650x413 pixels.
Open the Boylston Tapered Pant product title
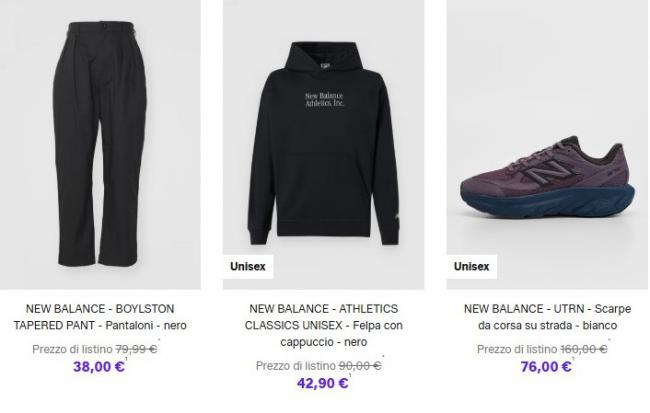99,317
